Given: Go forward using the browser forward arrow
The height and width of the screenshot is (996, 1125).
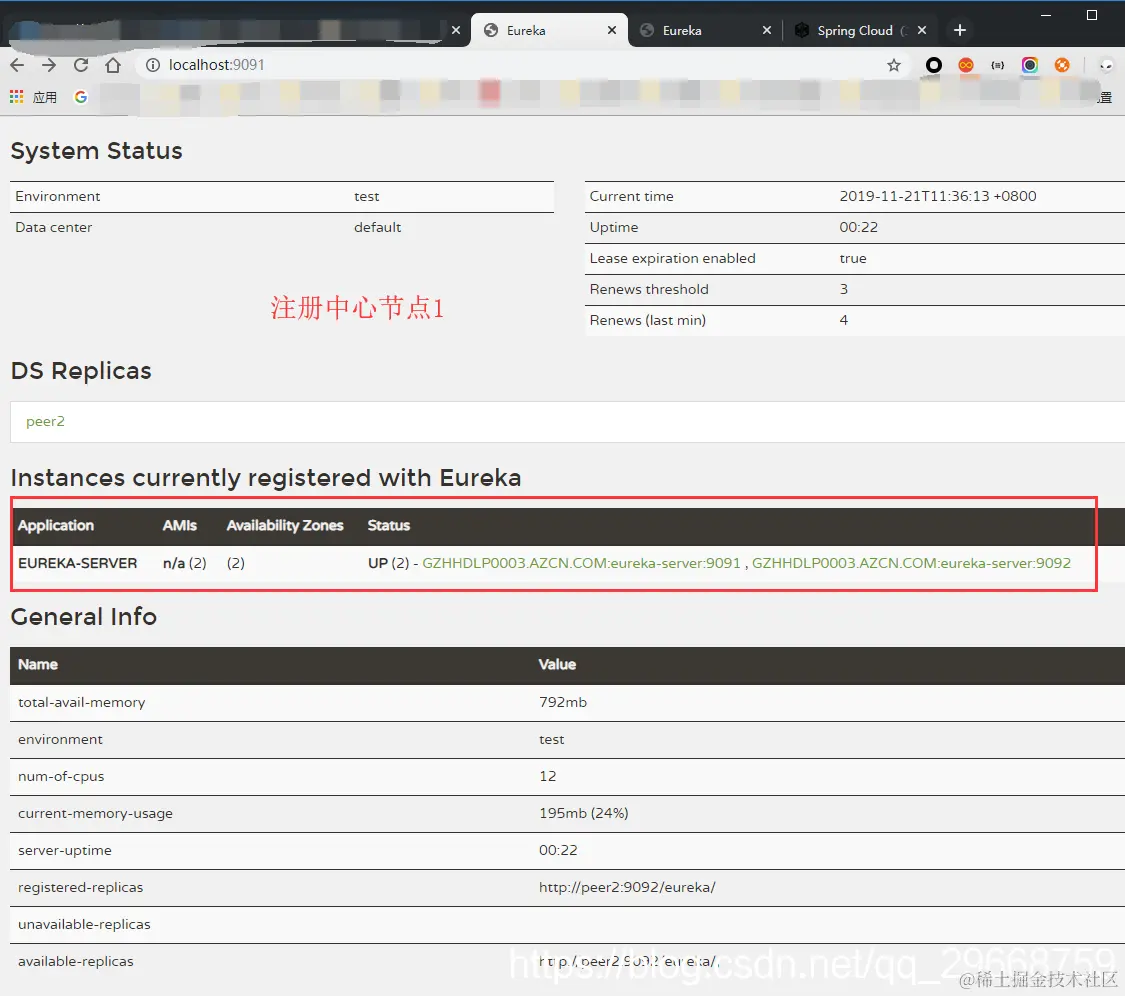Looking at the screenshot, I should 49,65.
